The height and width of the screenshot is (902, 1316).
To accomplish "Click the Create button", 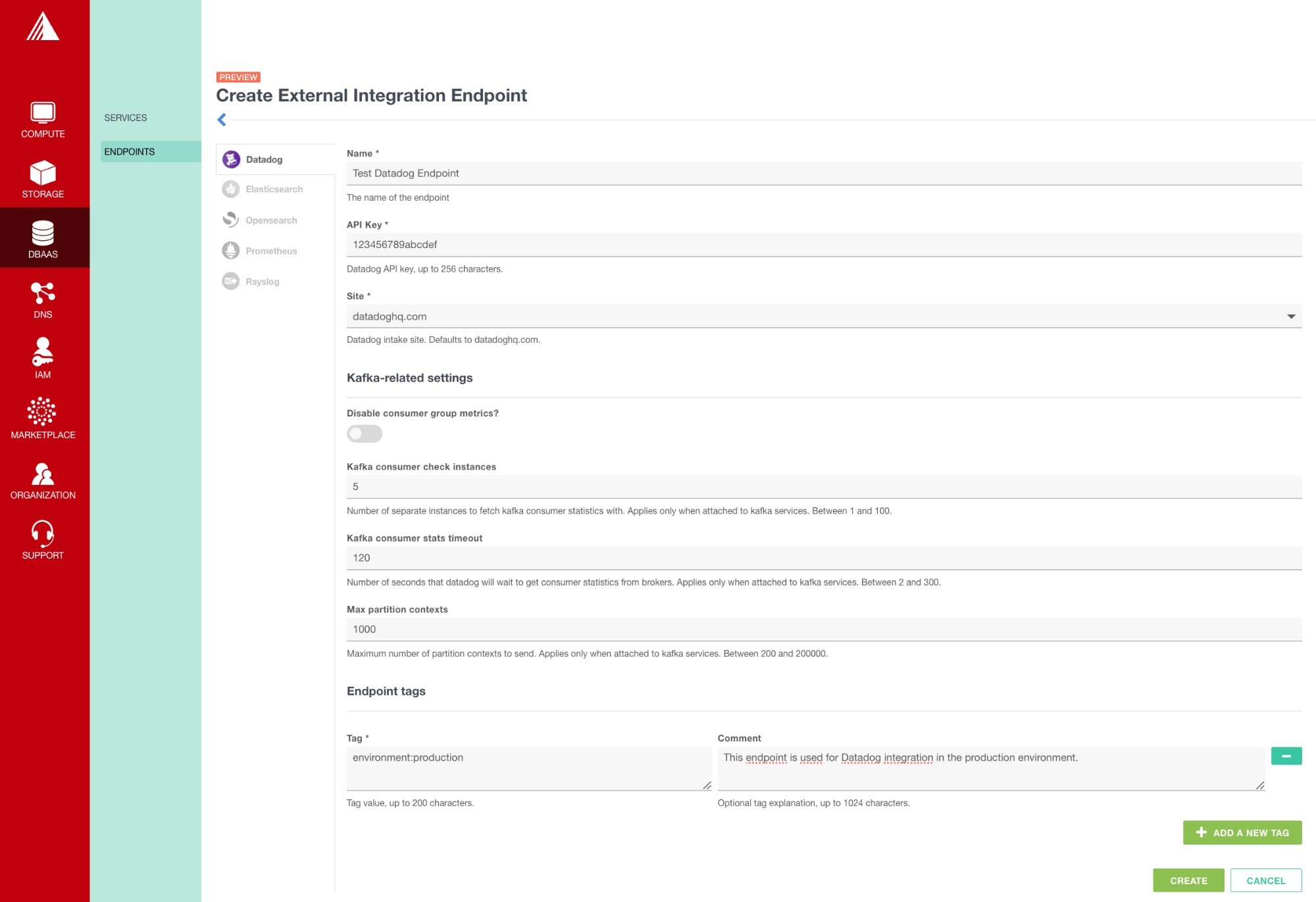I will coord(1188,880).
